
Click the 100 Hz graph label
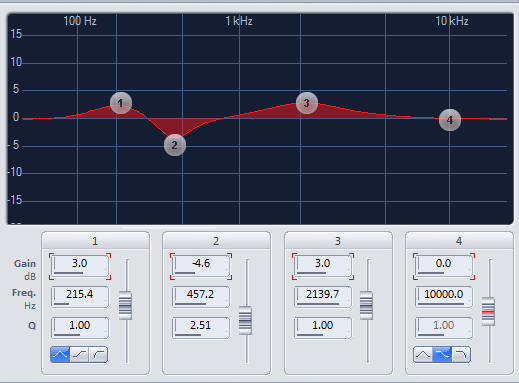click(x=80, y=21)
